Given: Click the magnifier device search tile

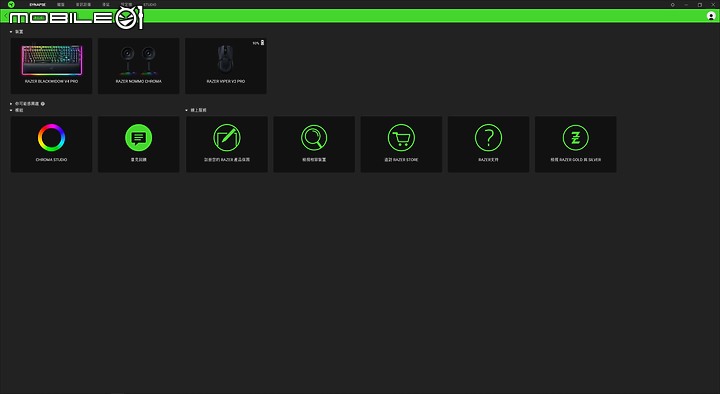Looking at the screenshot, I should [314, 144].
